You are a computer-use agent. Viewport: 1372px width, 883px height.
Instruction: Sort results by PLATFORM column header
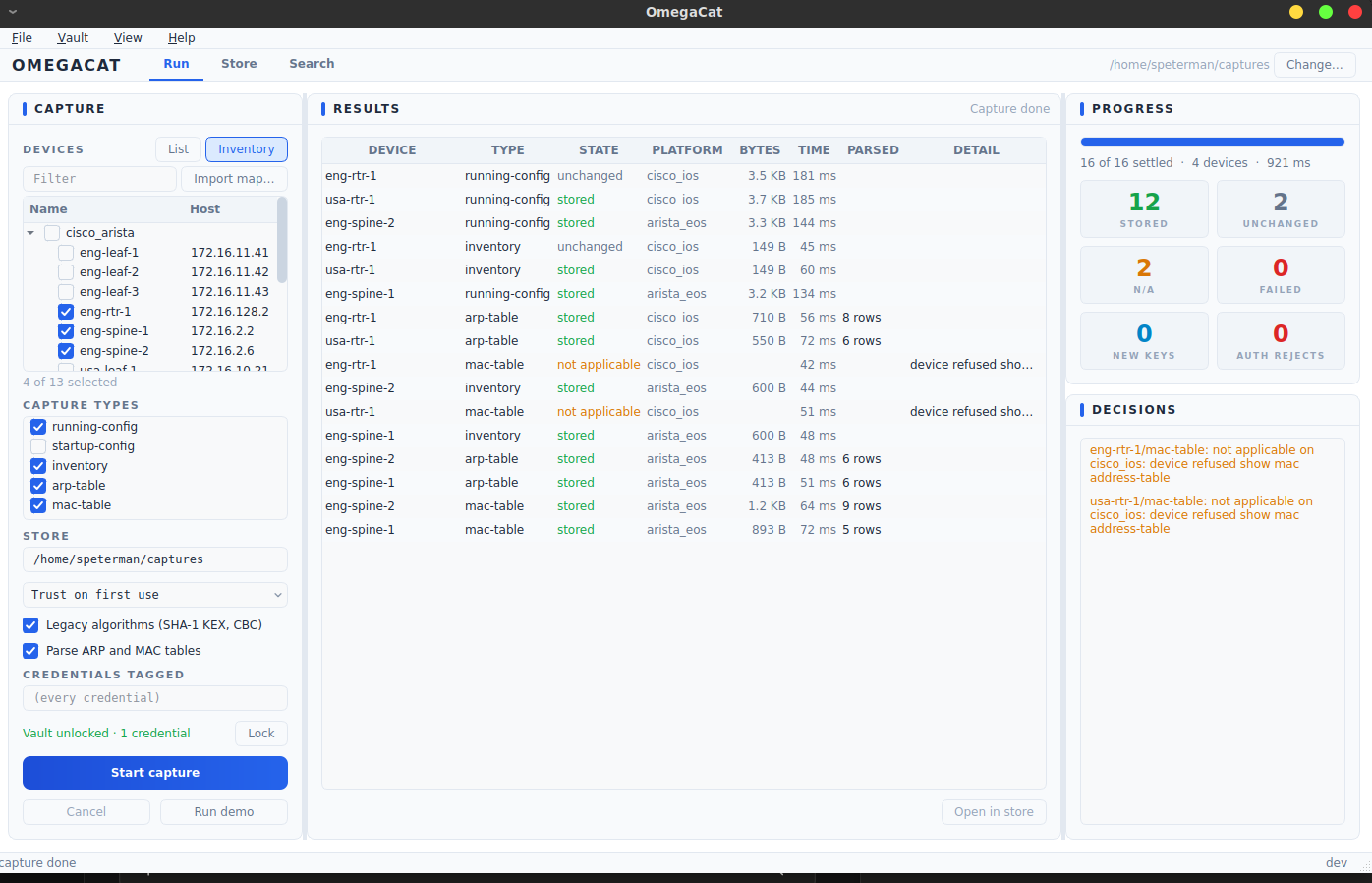687,150
